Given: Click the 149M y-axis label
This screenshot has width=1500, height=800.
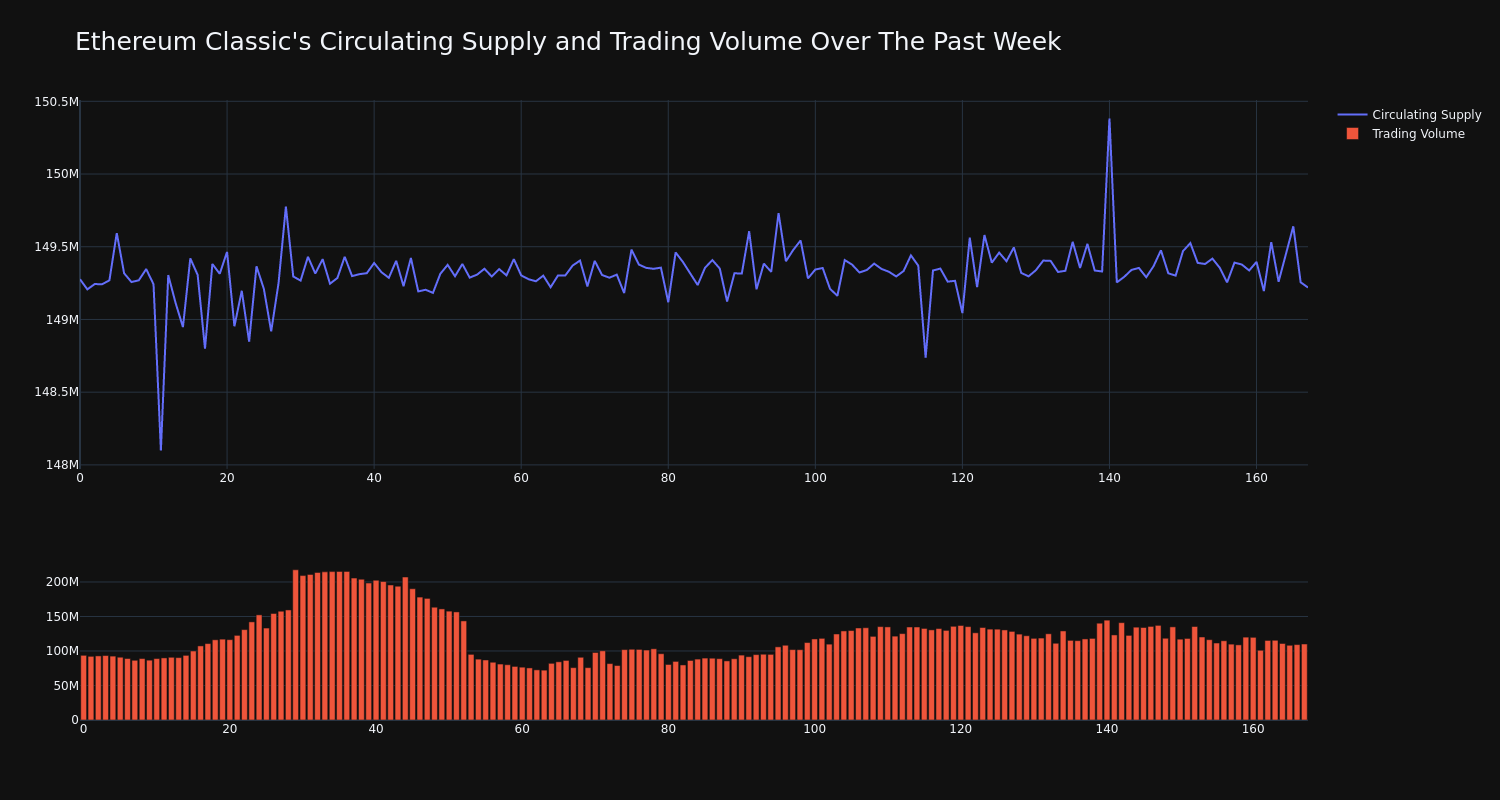Looking at the screenshot, I should (x=62, y=320).
